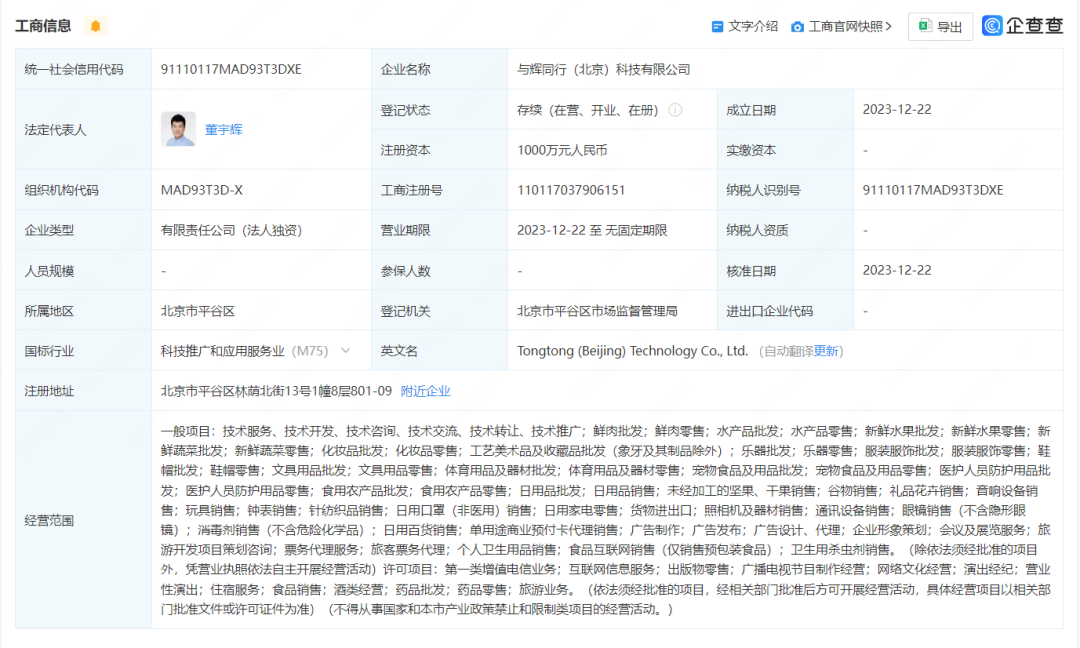Expand the 科技推广和应用服务业 industry dropdown
The height and width of the screenshot is (648, 1080).
(346, 351)
